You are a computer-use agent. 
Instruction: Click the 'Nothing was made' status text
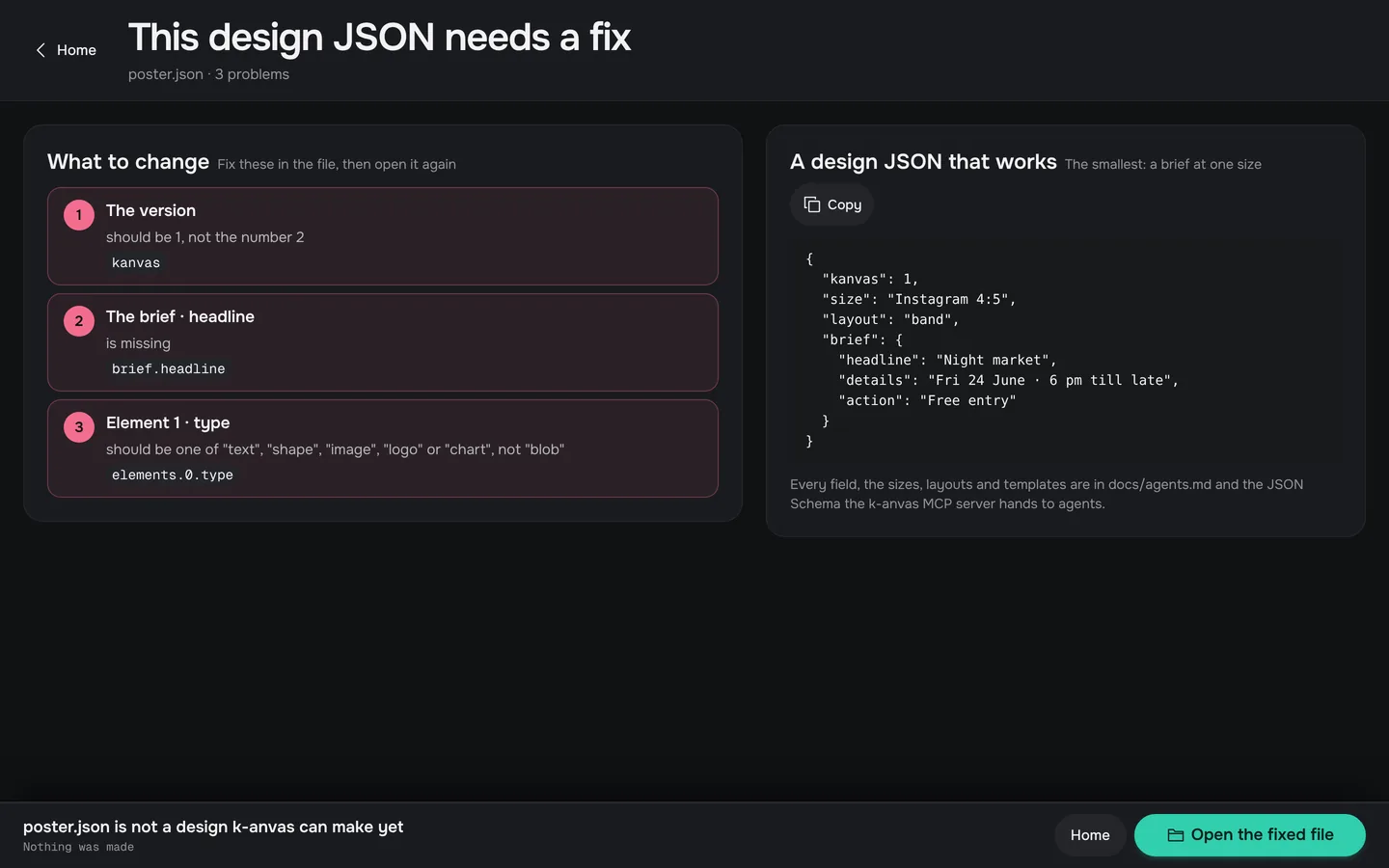[x=78, y=847]
